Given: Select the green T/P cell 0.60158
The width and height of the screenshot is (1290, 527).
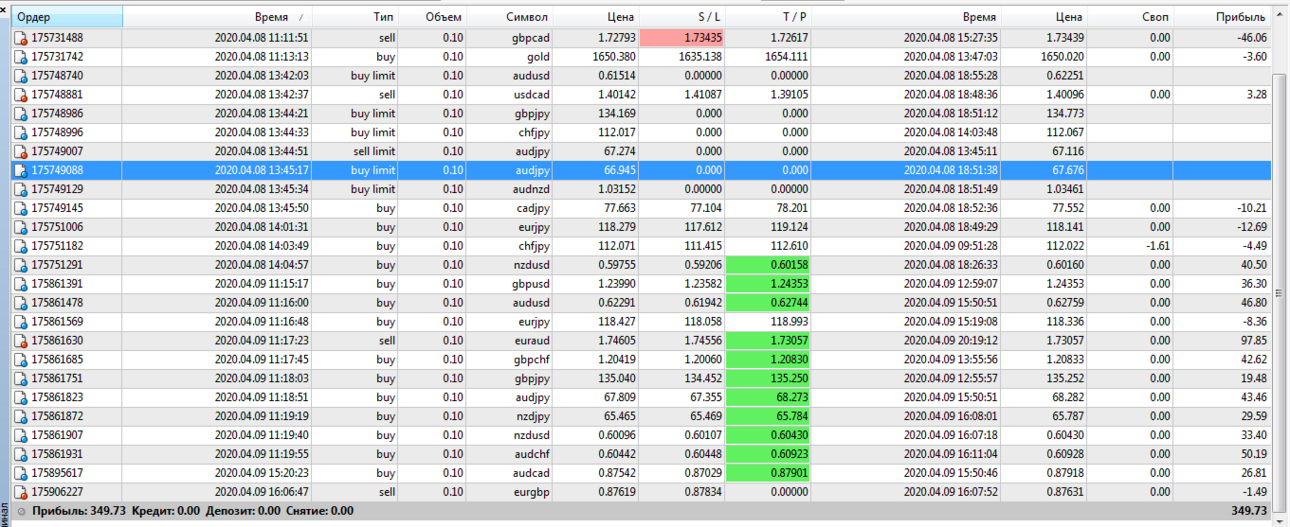Looking at the screenshot, I should tap(769, 265).
